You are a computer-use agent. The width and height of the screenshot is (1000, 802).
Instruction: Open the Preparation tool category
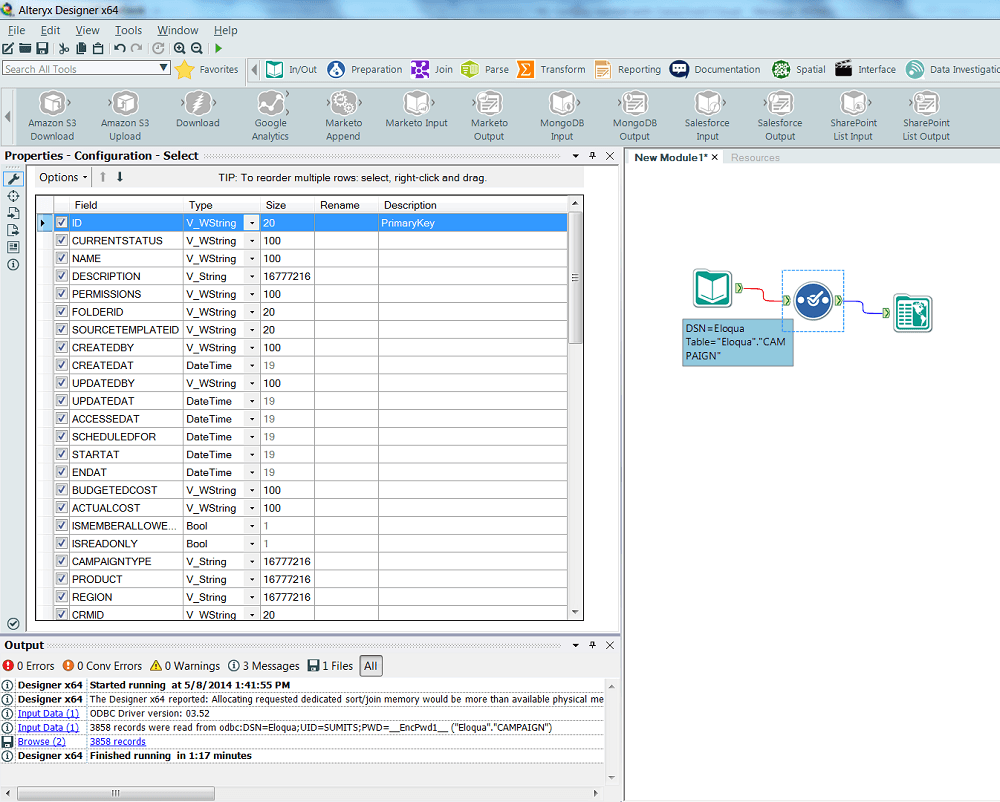point(365,69)
